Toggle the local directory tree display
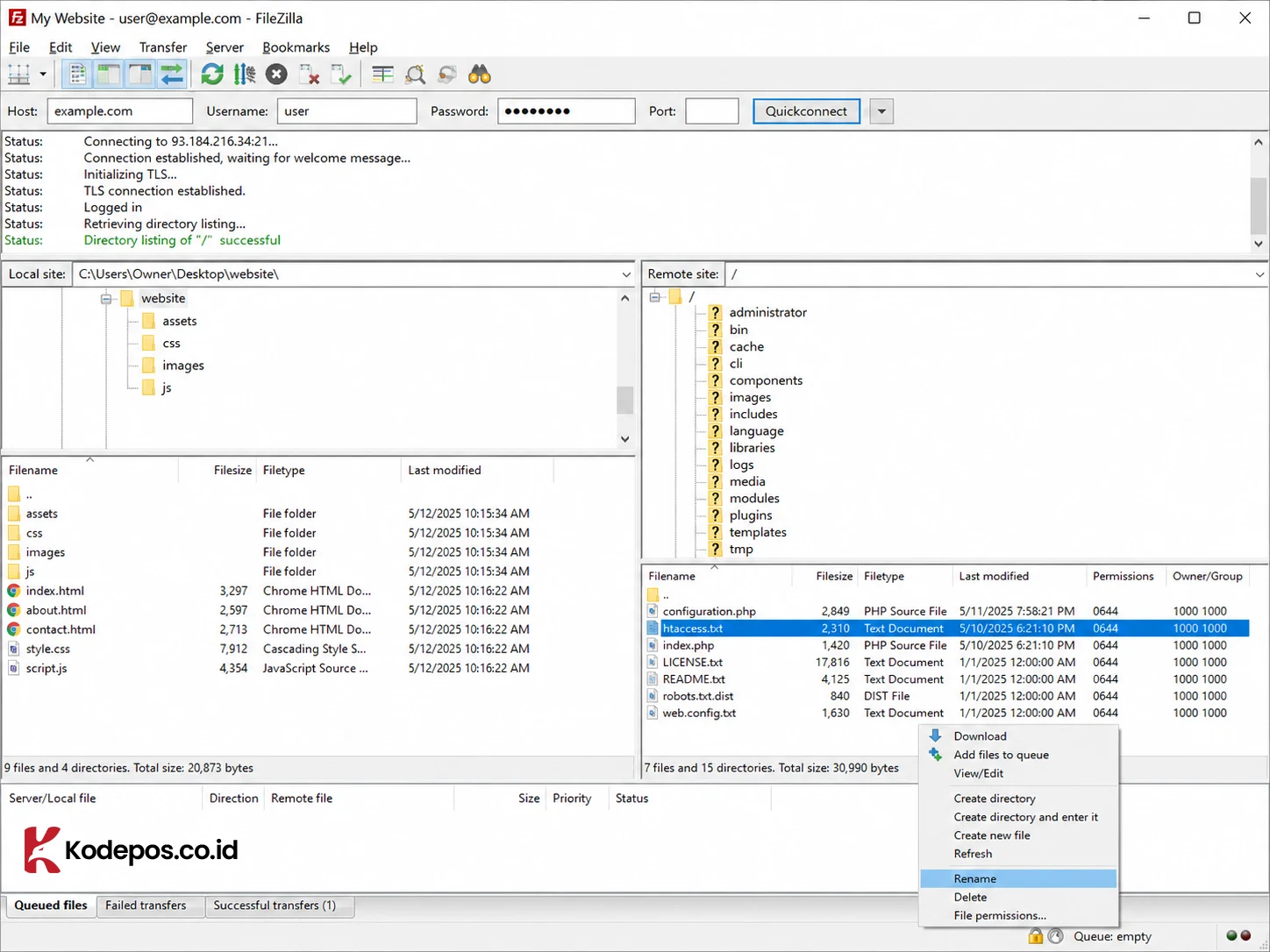Viewport: 1270px width, 952px height. [x=109, y=75]
